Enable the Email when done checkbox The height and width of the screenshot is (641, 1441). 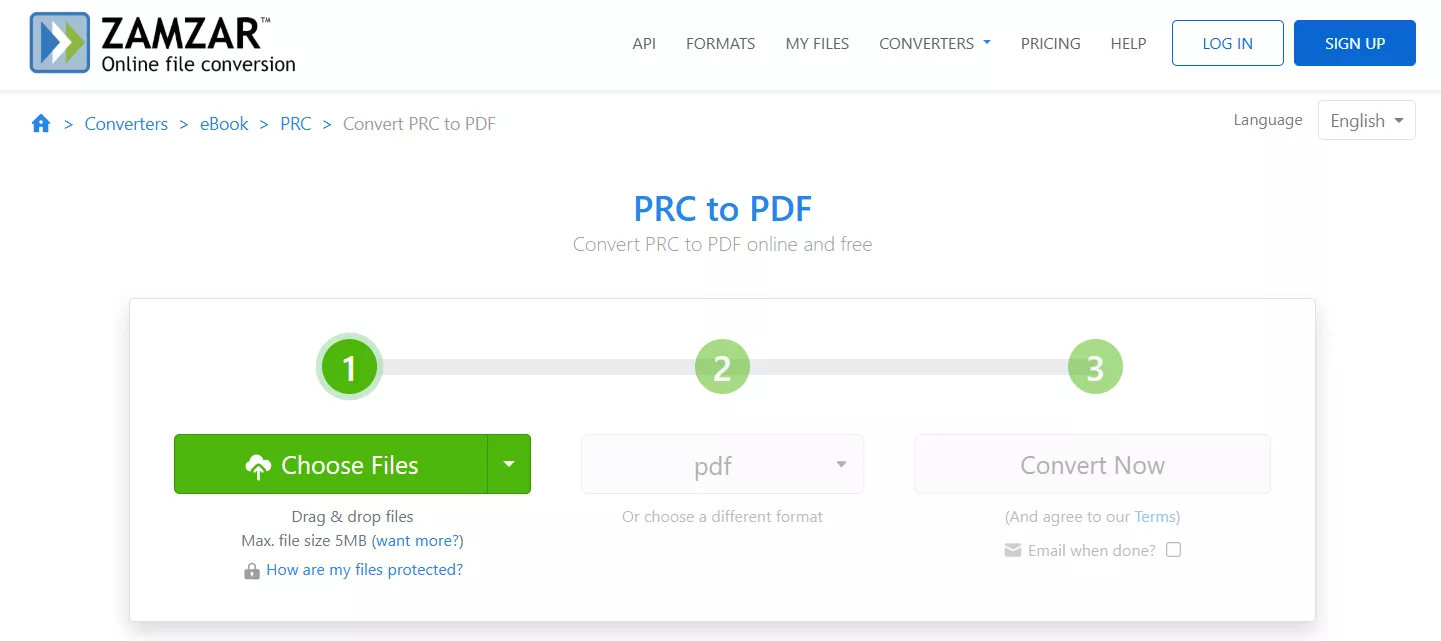[x=1173, y=549]
